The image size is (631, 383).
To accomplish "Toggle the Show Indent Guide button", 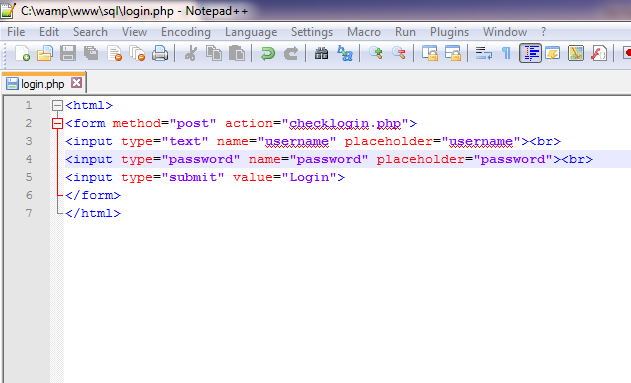I will (x=530, y=53).
